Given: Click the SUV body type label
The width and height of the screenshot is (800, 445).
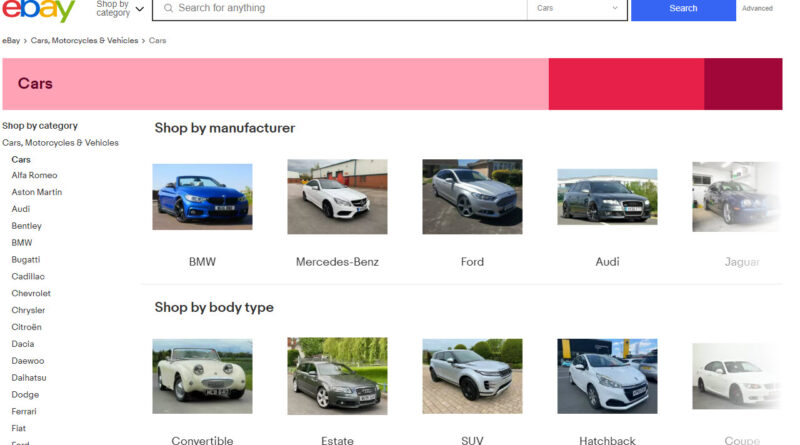Looking at the screenshot, I should pyautogui.click(x=472, y=440).
